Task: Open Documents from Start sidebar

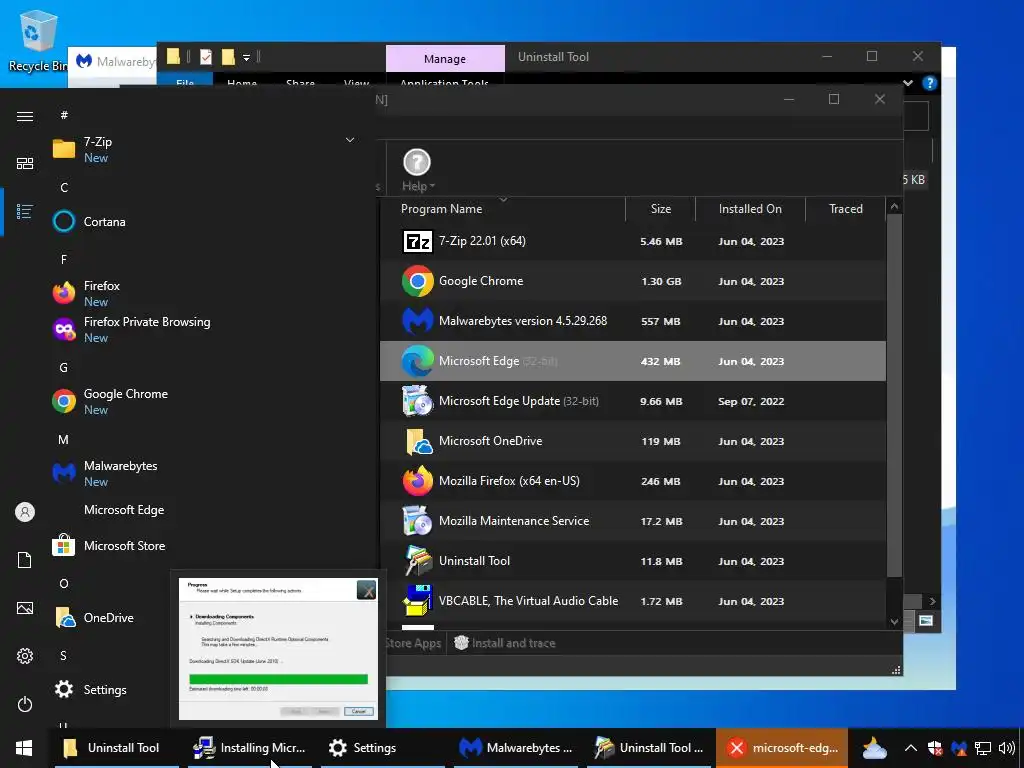Action: (x=25, y=560)
